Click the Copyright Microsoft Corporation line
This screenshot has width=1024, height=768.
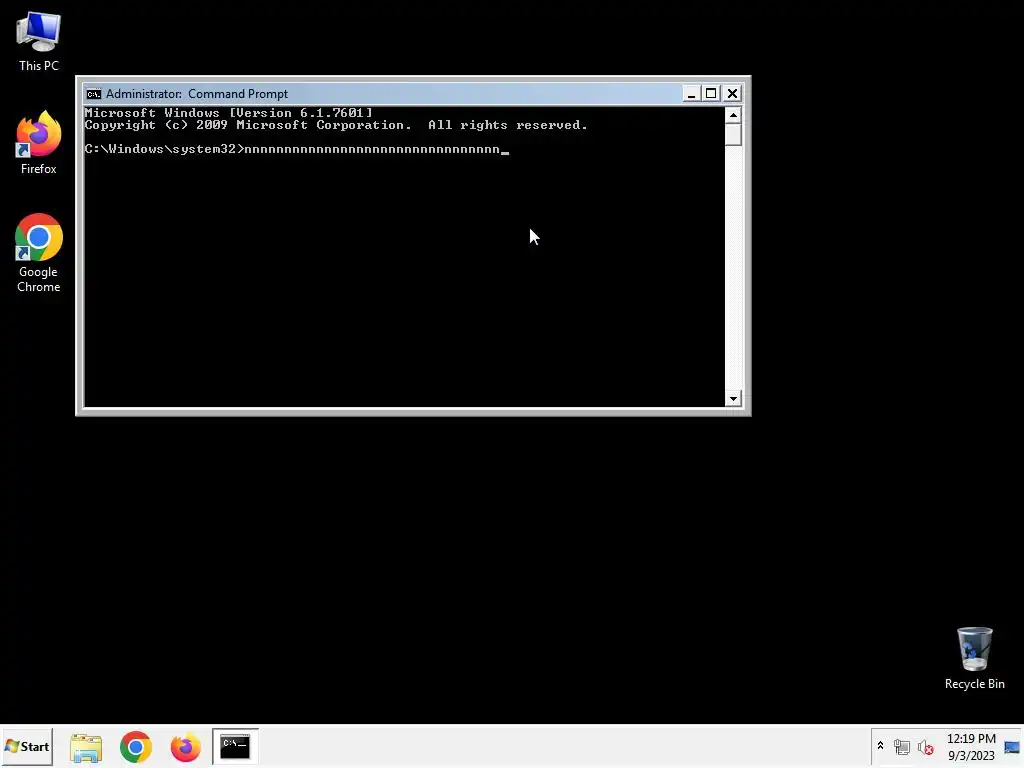336,125
